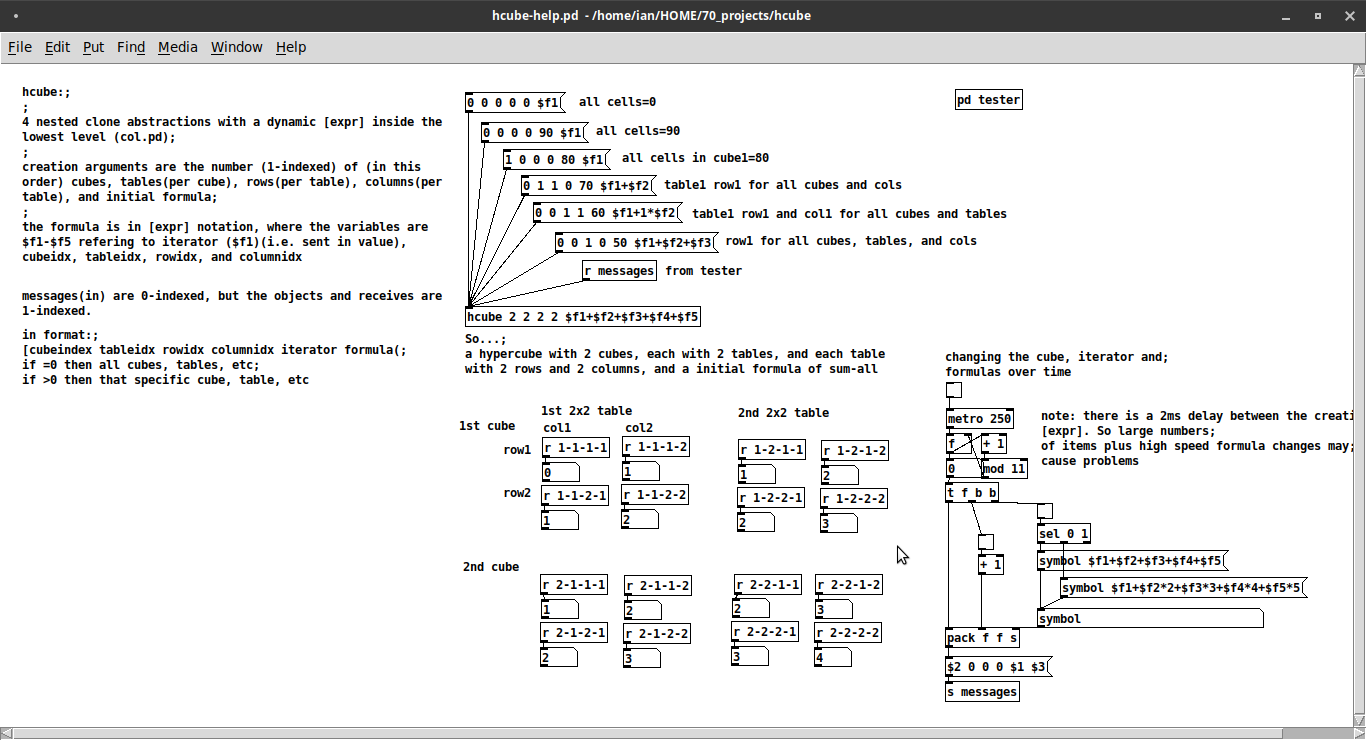Select the 's messages' send object
Screen dimensions: 1366x740
(x=982, y=692)
